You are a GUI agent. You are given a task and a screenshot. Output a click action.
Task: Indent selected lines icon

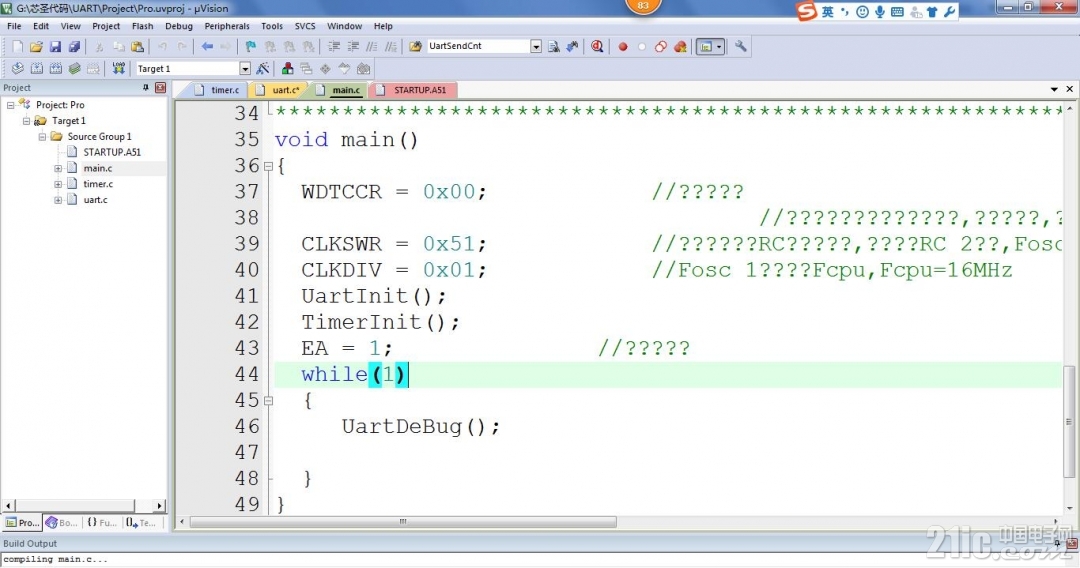pyautogui.click(x=334, y=47)
